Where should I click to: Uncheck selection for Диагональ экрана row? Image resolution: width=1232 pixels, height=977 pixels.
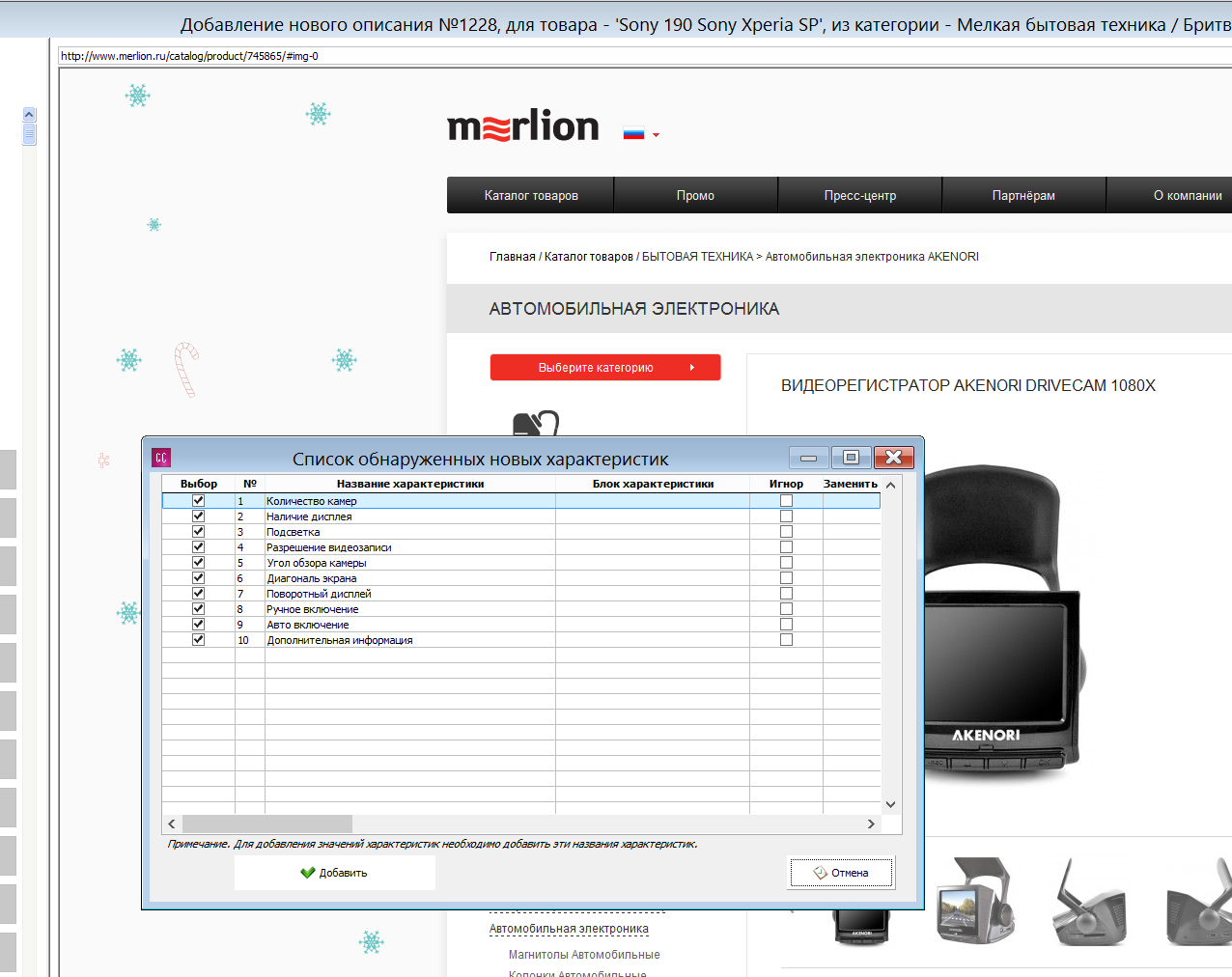pyautogui.click(x=198, y=577)
